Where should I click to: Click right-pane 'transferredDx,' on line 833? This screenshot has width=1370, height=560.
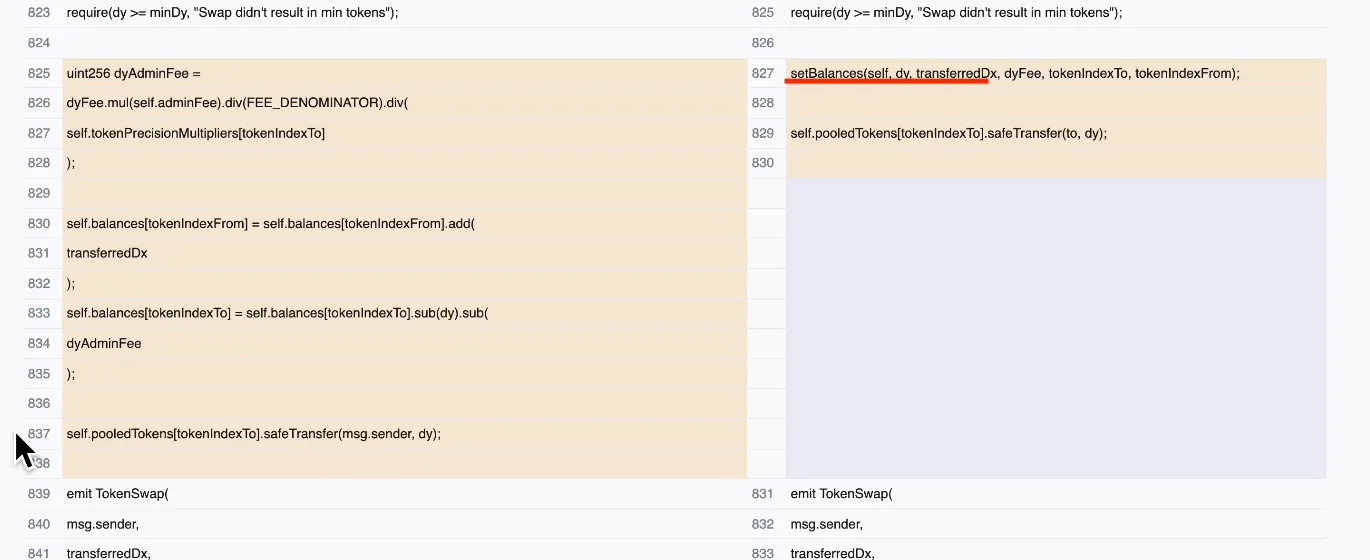click(832, 553)
